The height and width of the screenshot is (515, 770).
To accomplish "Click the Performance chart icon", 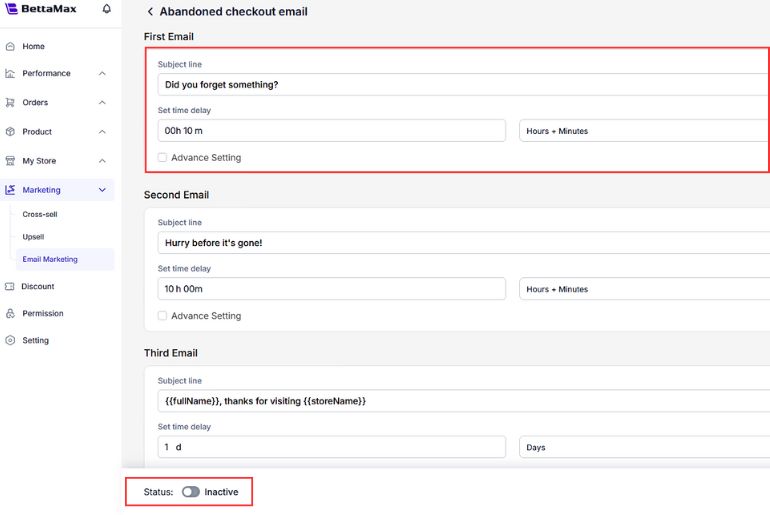I will pos(10,73).
